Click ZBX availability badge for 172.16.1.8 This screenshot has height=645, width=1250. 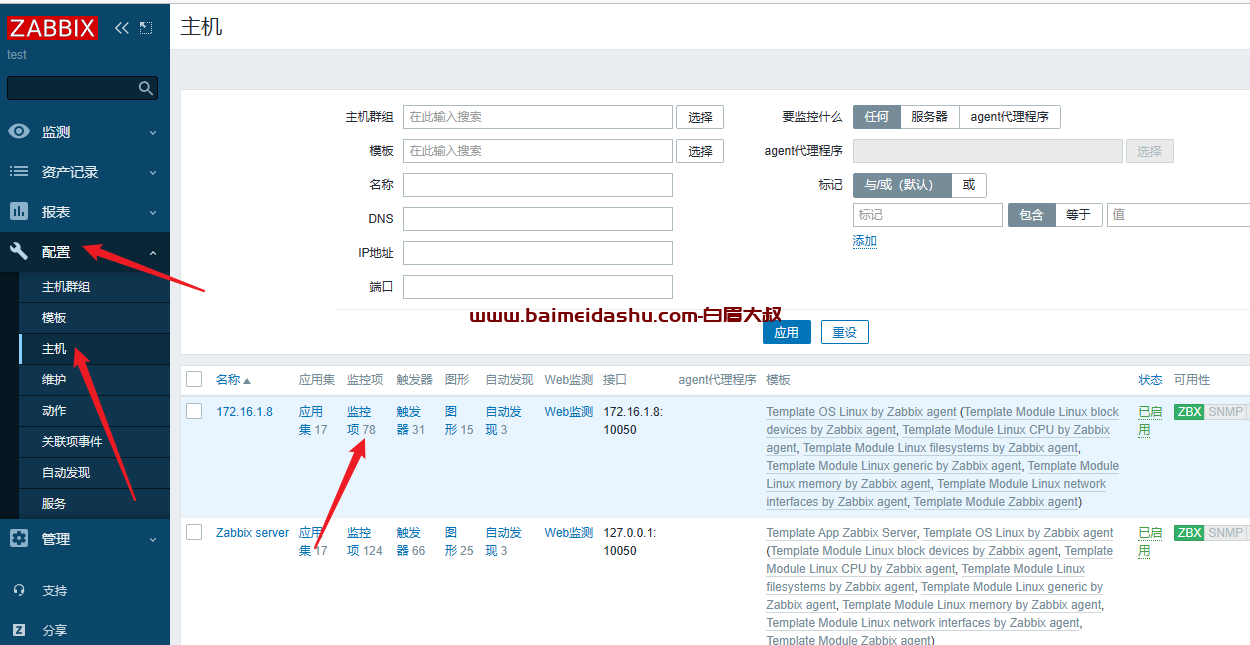(x=1189, y=412)
